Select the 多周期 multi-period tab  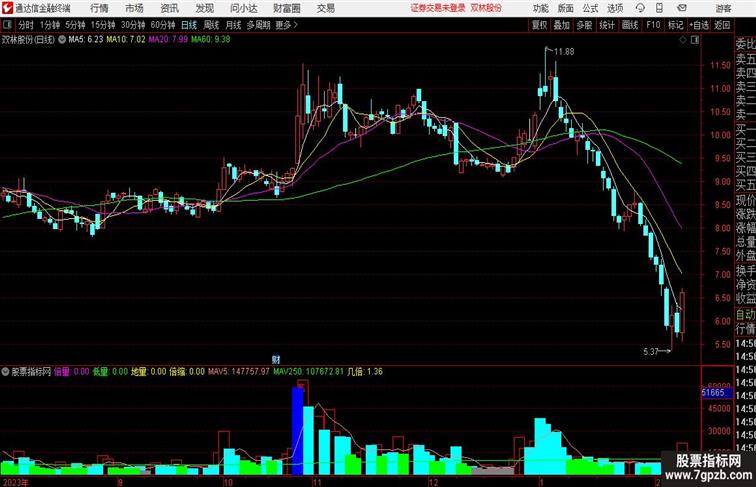(258, 25)
